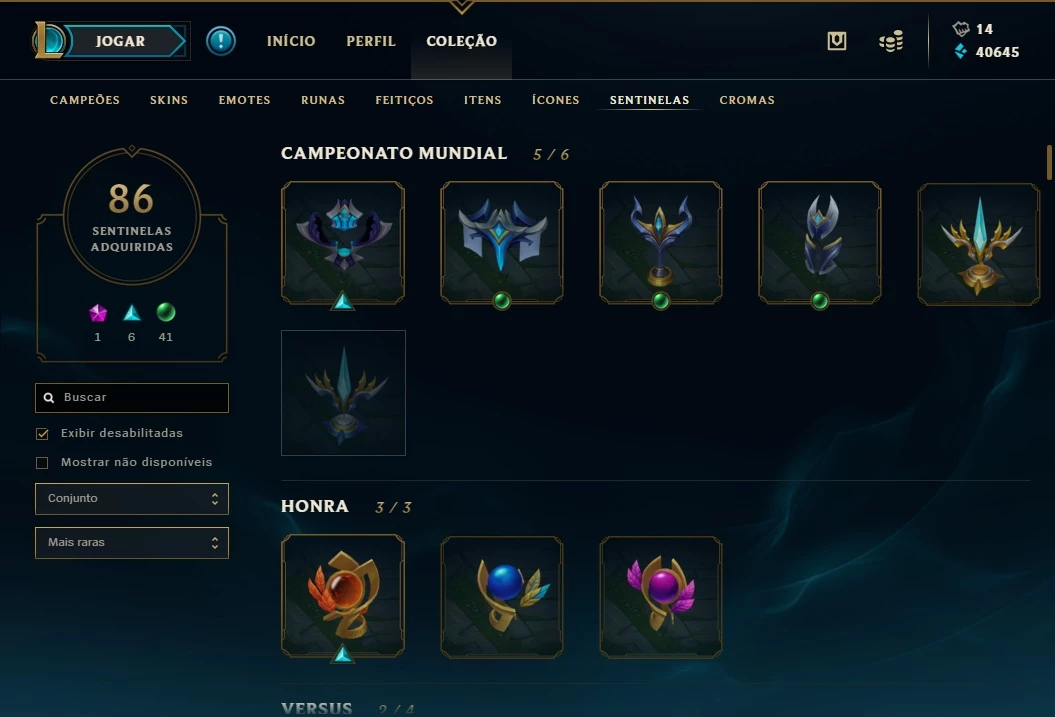Switch to the Skins tab
This screenshot has width=1055, height=717.
point(169,100)
